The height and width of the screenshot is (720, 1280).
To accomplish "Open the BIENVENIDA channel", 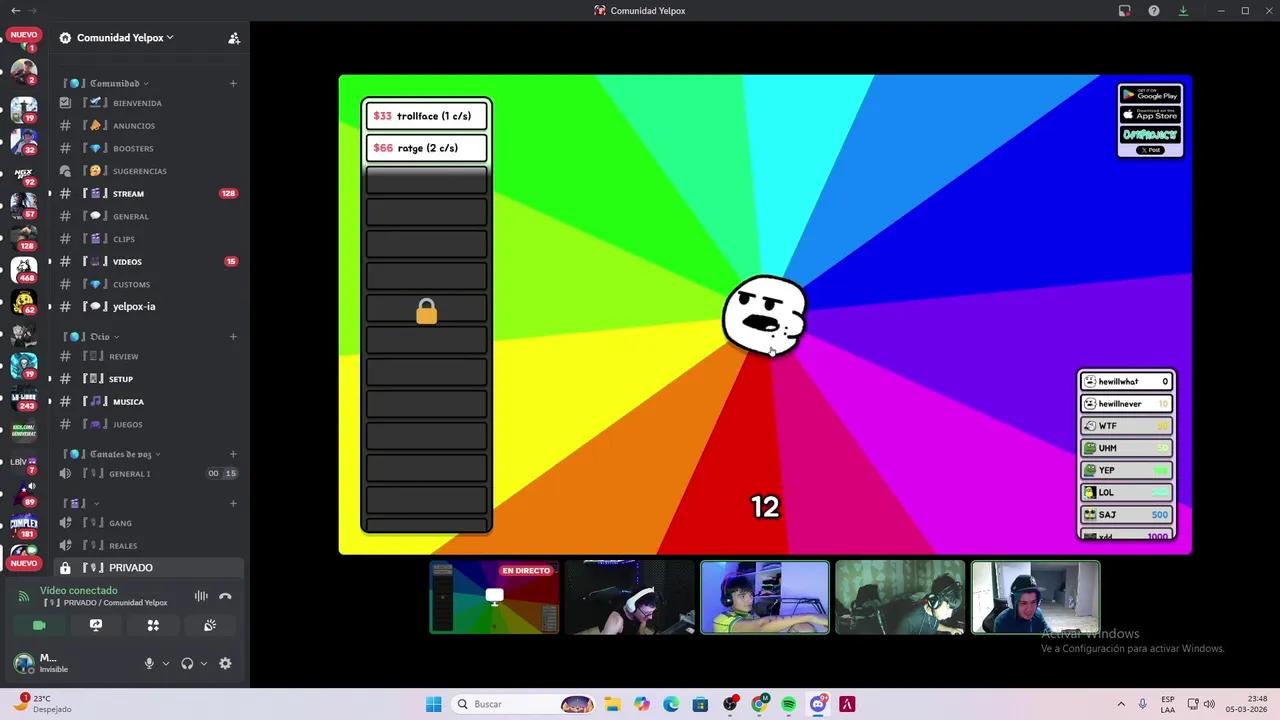I will [148, 103].
